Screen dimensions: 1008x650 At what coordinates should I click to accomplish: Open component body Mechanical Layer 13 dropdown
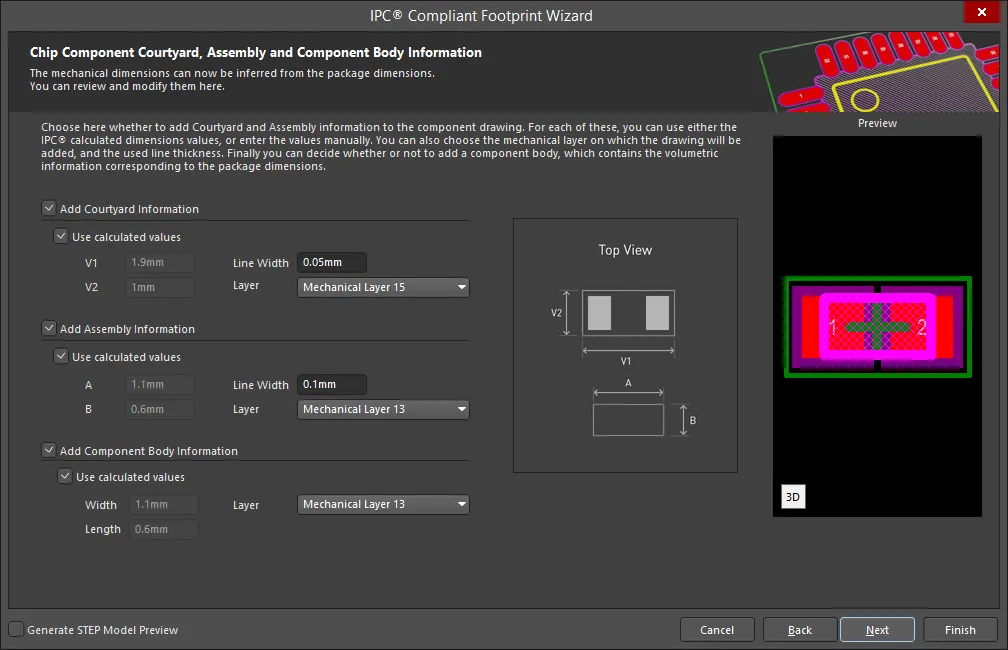point(383,505)
